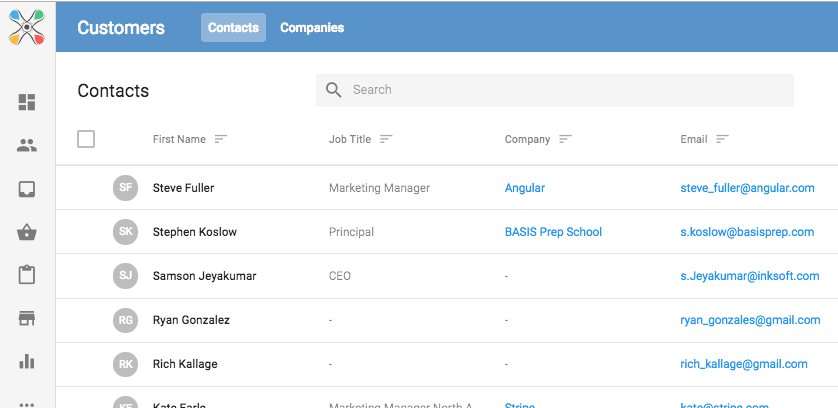Select the Rich Kallage name
Screen dimensions: 838x408
point(185,364)
